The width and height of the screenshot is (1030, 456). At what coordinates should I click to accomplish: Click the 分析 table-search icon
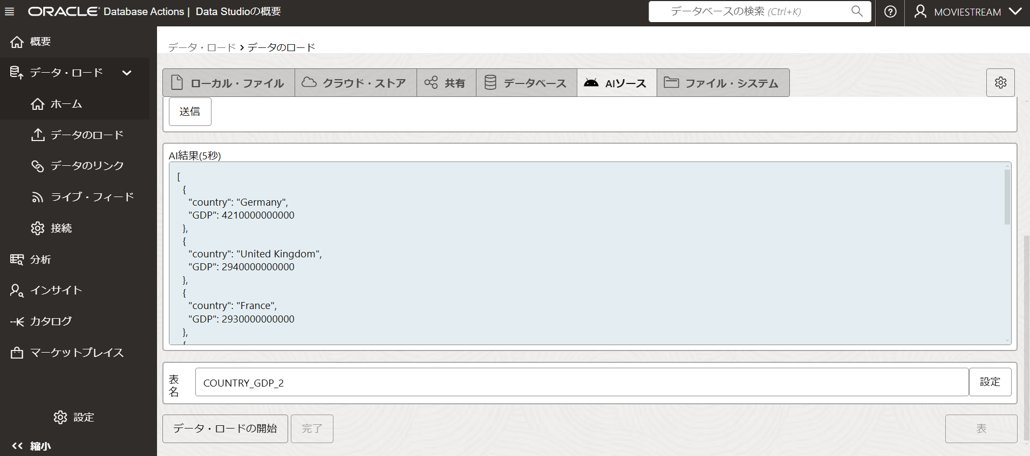(16, 259)
